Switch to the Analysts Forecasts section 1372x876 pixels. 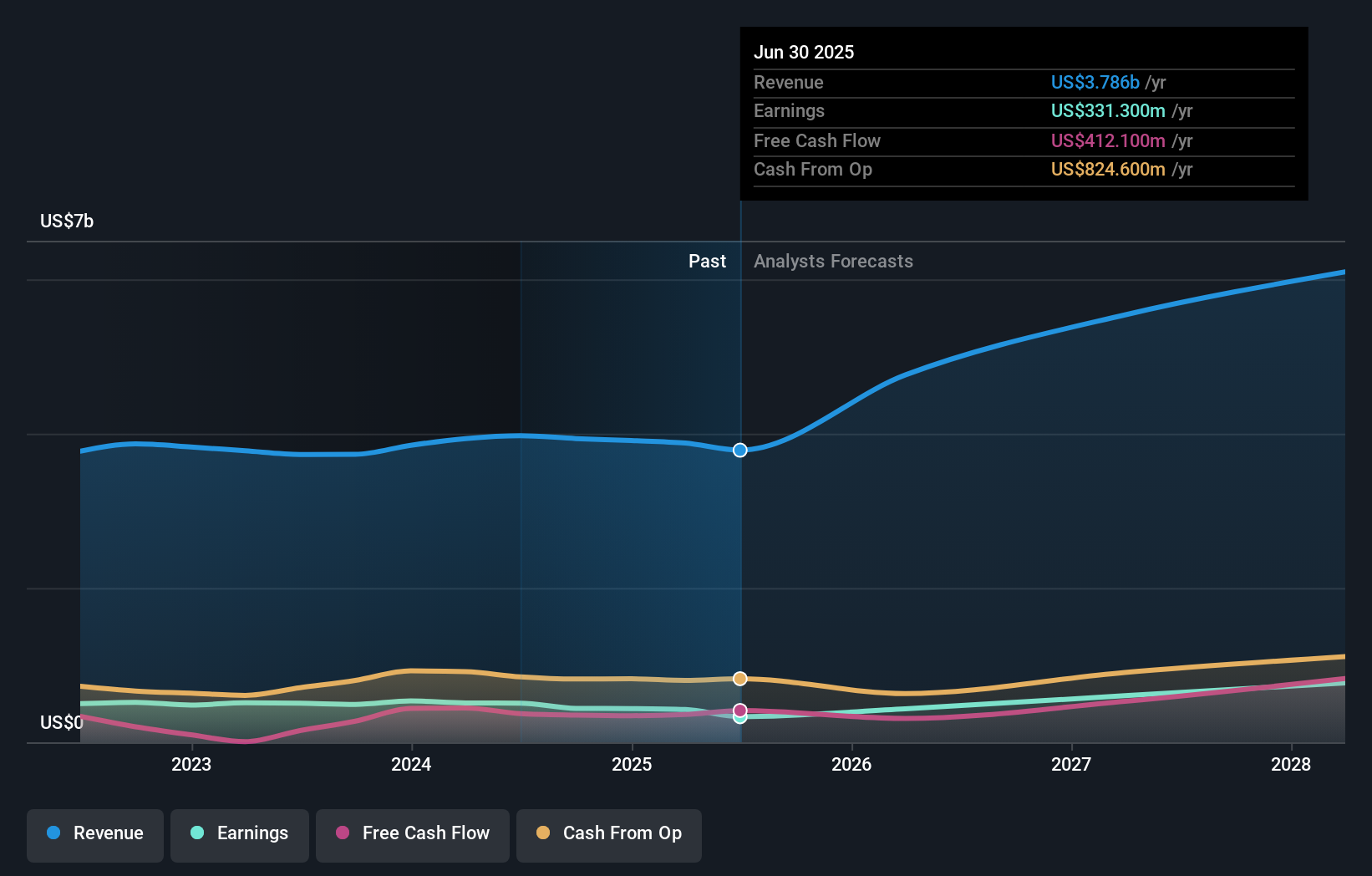click(x=832, y=261)
